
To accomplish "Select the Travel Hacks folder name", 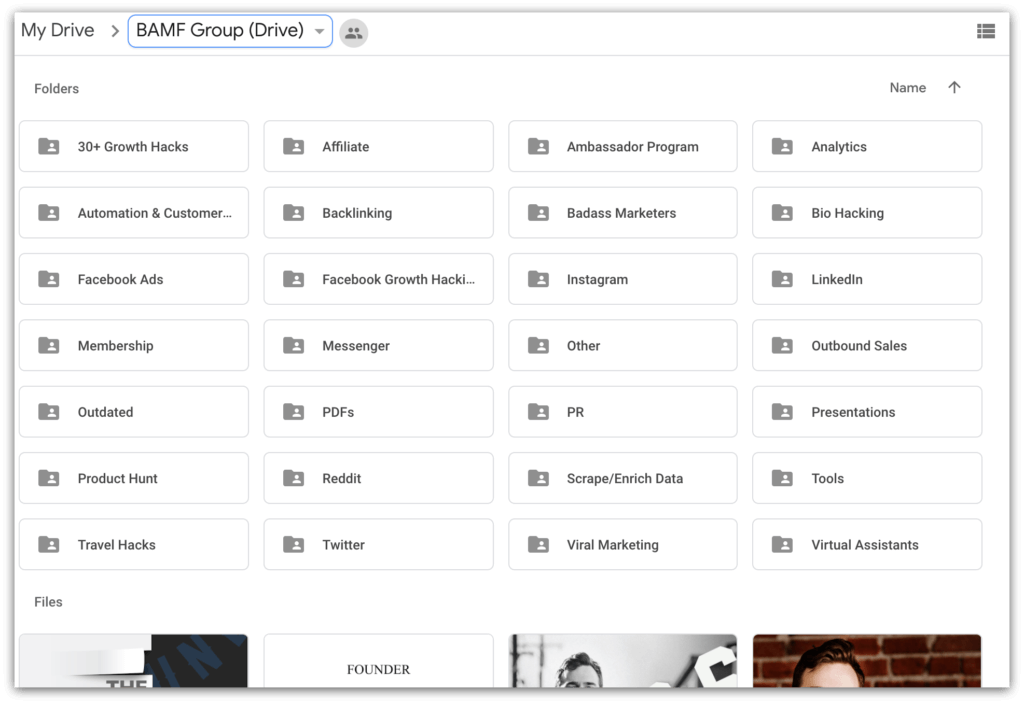I will click(117, 545).
